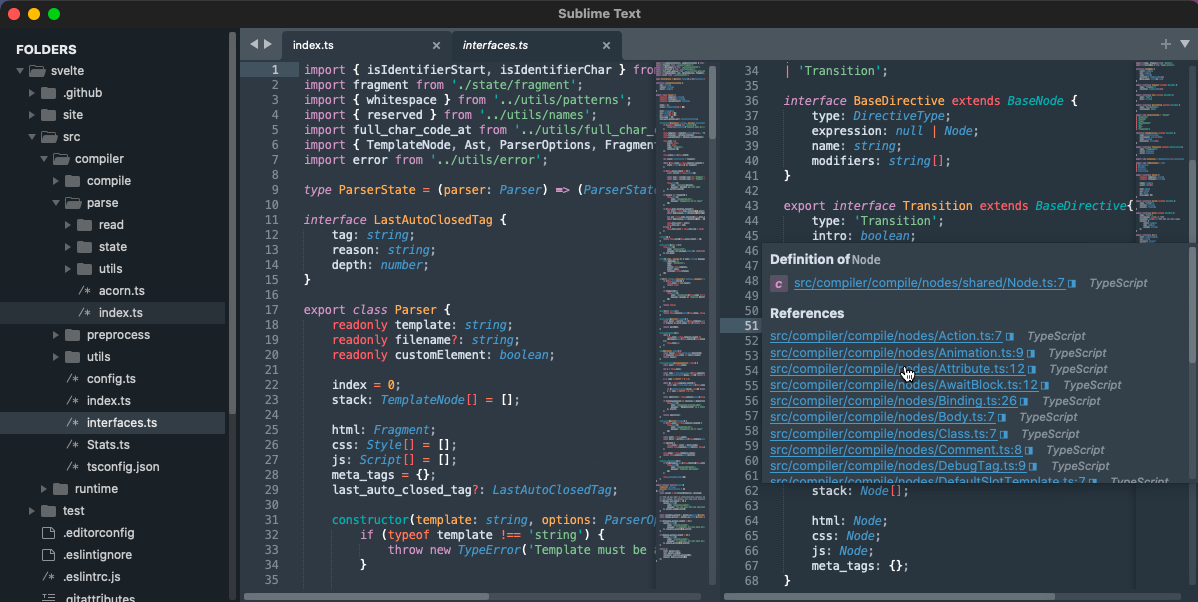Click line number 17 in left gutter

272,310
